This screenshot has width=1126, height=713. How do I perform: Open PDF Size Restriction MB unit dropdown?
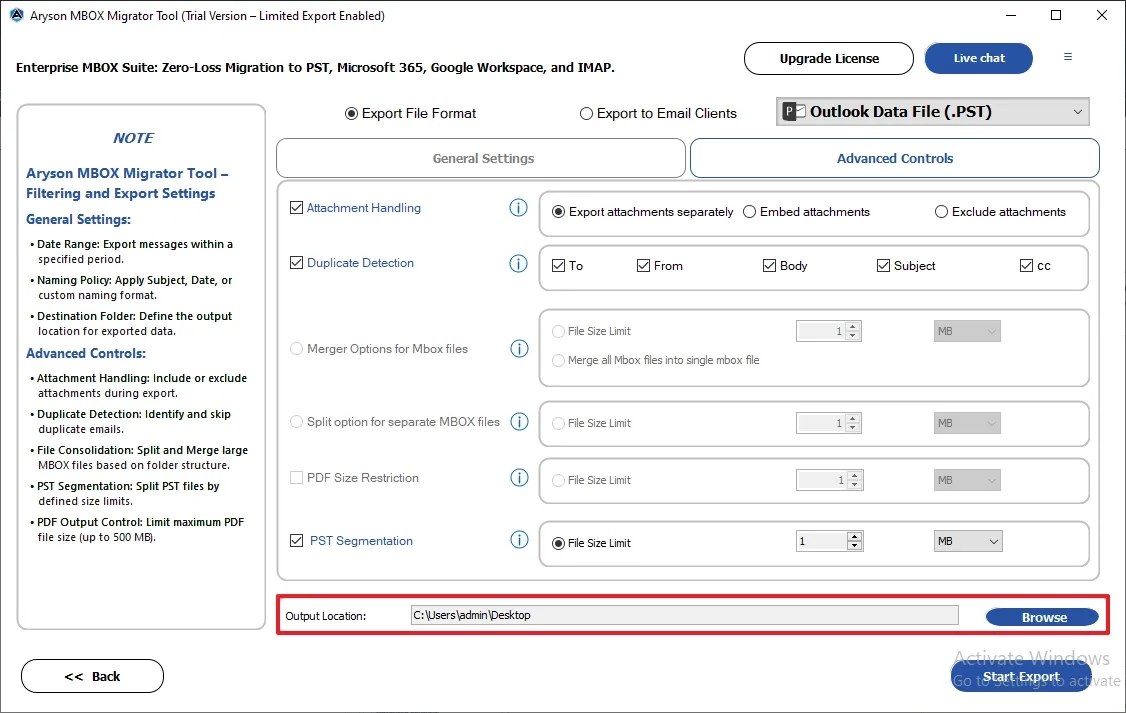click(967, 480)
